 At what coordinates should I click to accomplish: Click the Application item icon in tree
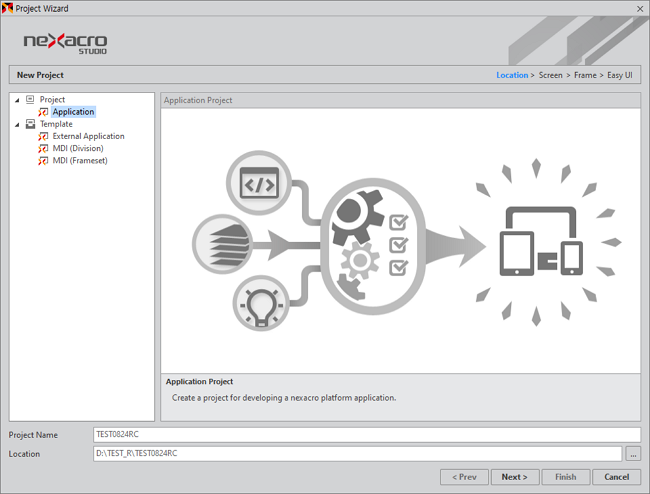[43, 112]
